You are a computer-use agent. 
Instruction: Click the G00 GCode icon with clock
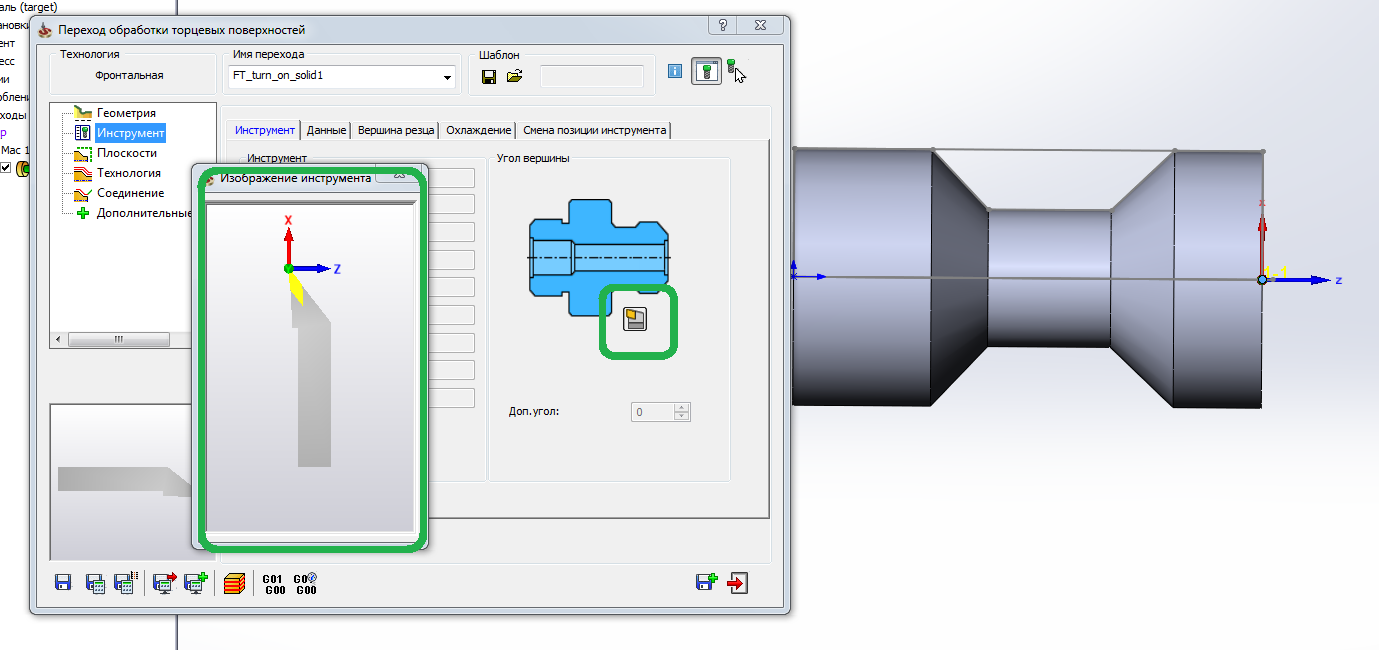point(306,584)
